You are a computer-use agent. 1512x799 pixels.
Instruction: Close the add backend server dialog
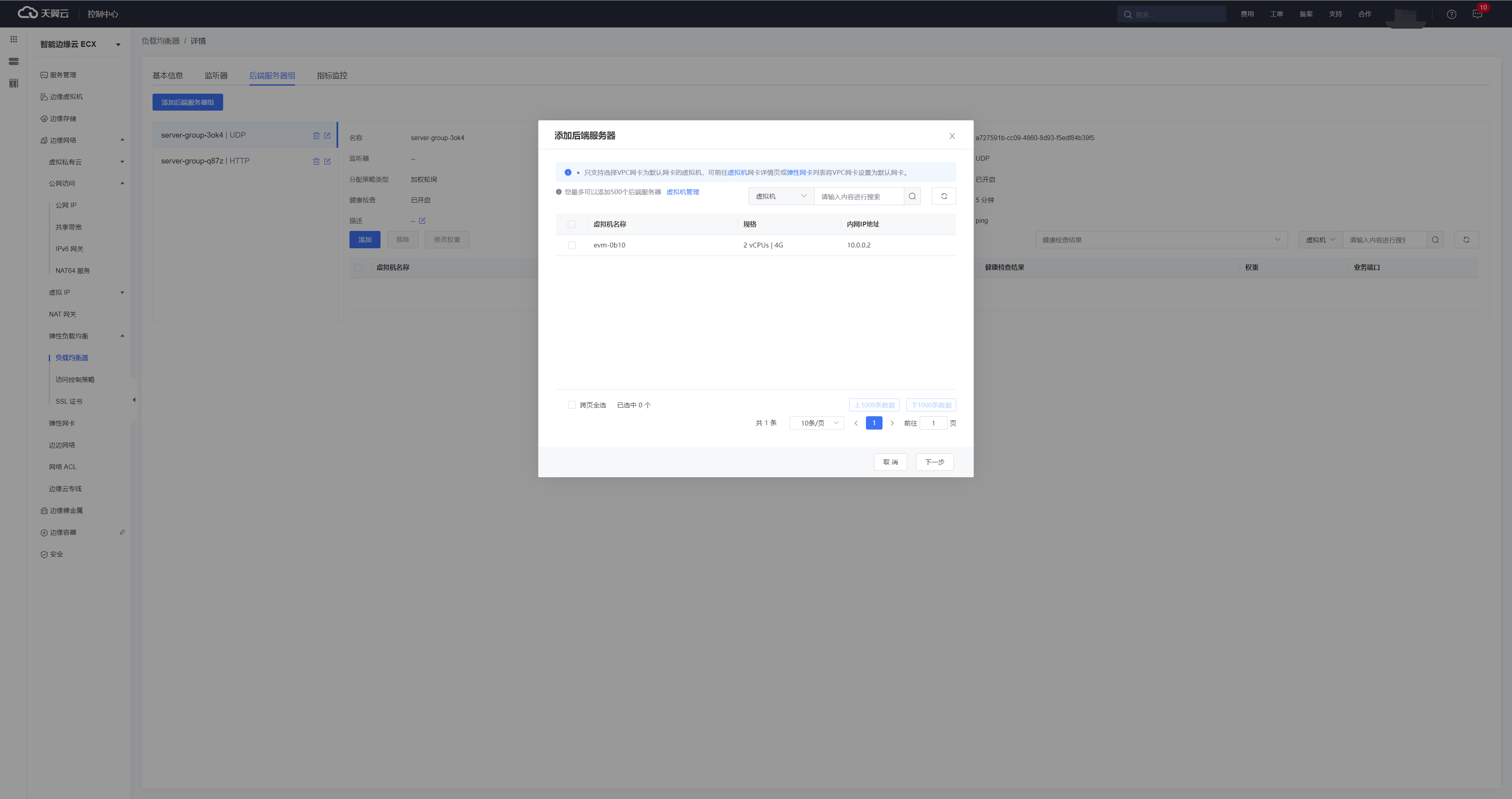952,136
